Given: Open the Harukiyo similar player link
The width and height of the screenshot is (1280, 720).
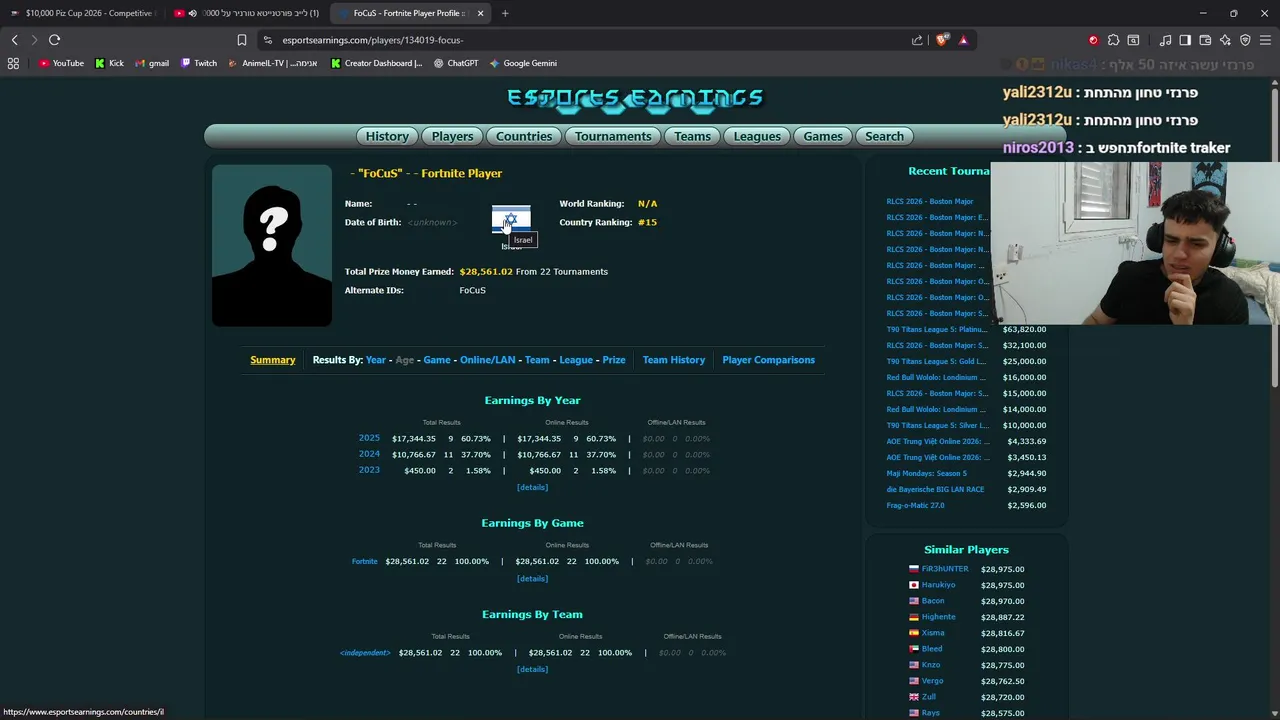Looking at the screenshot, I should (x=938, y=585).
